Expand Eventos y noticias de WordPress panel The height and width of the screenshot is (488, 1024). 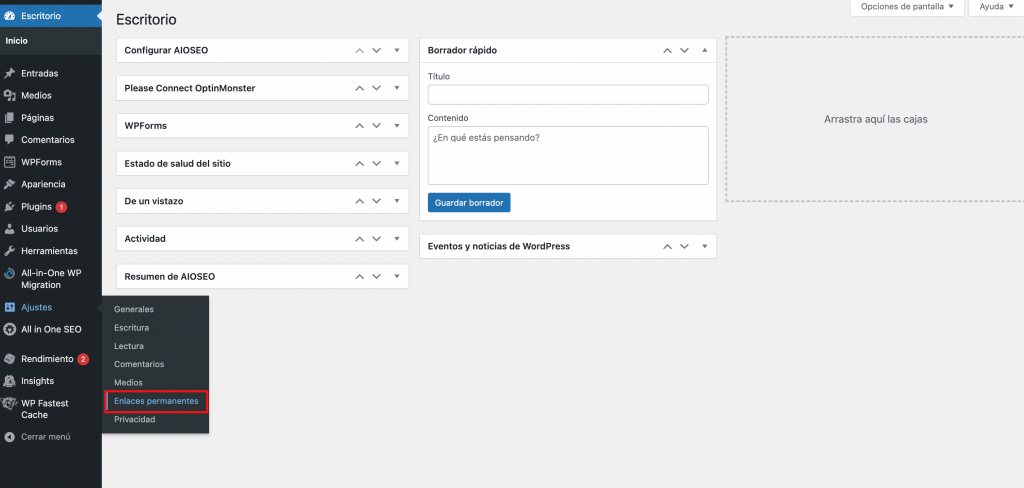[x=705, y=246]
